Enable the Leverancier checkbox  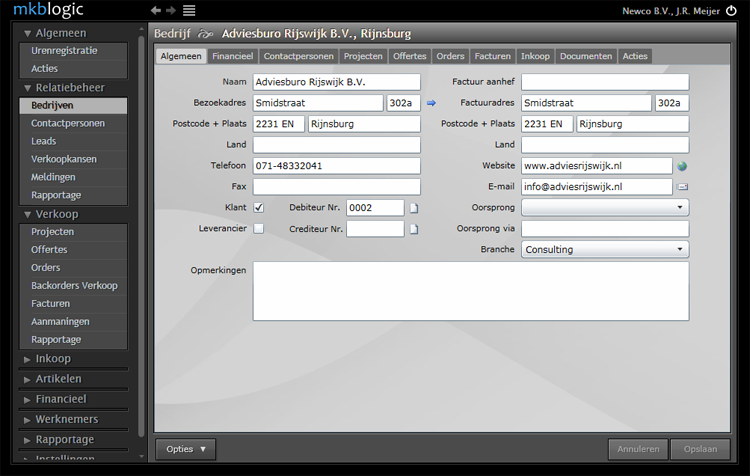(259, 229)
